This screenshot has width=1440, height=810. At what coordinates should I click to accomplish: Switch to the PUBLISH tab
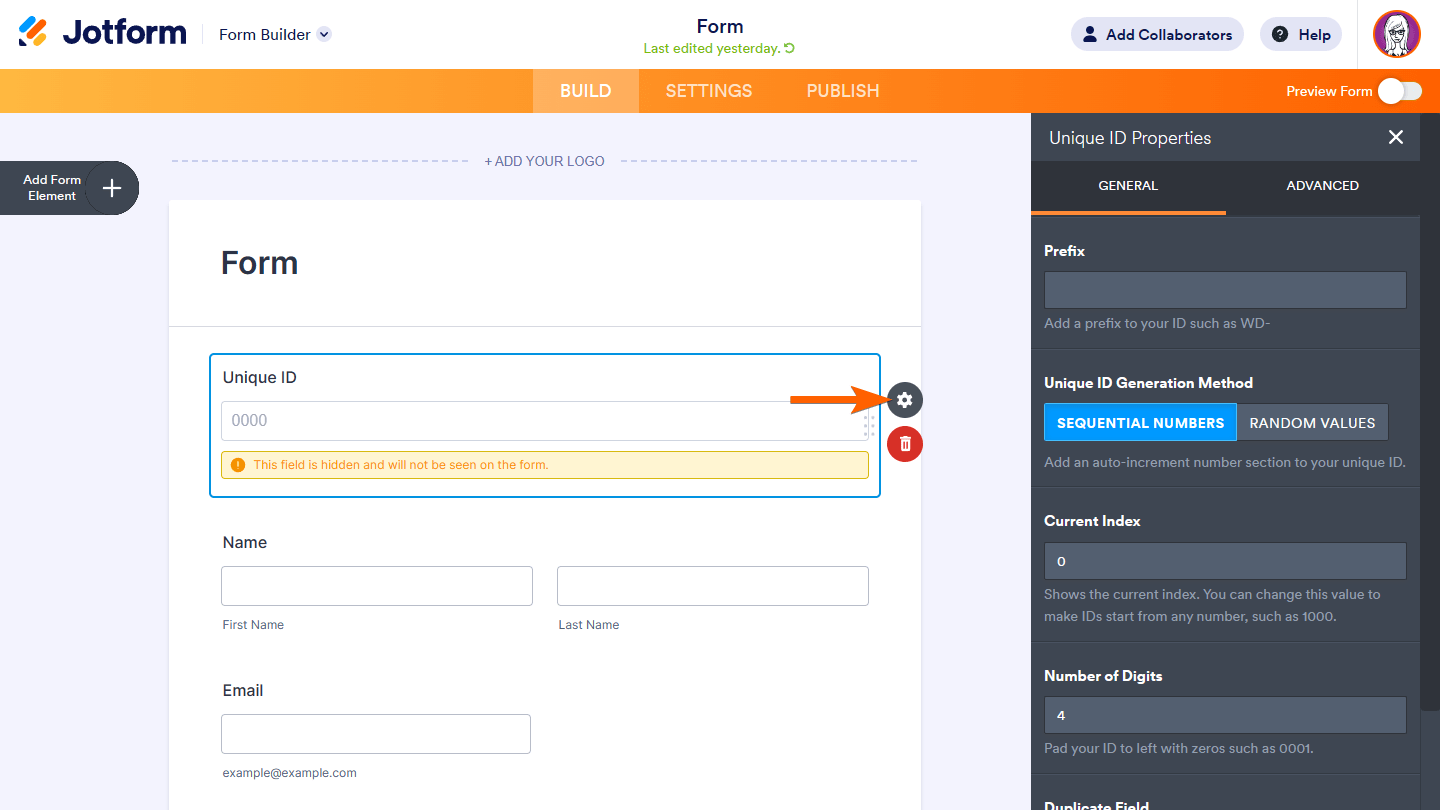pos(843,91)
